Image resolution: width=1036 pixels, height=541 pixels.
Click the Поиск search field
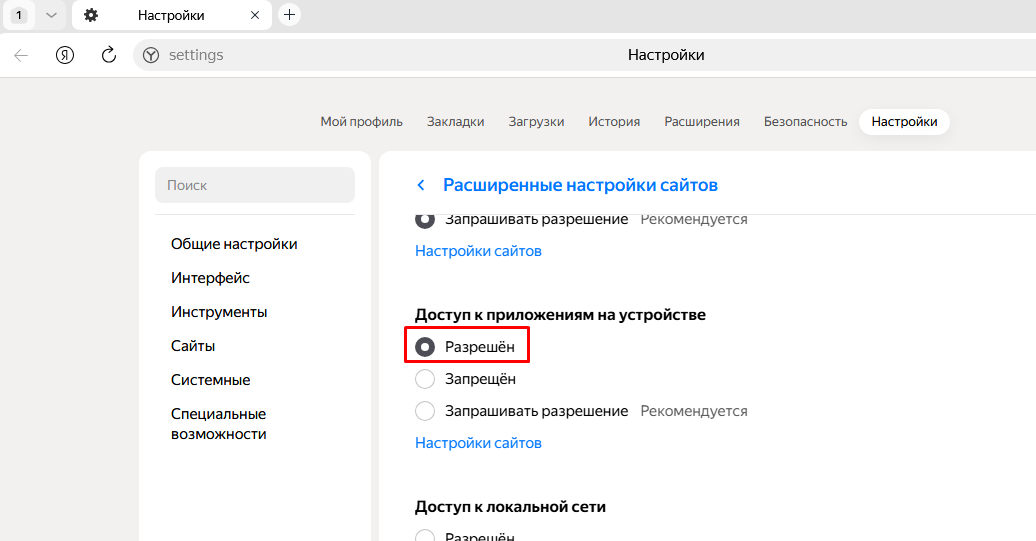tap(255, 185)
